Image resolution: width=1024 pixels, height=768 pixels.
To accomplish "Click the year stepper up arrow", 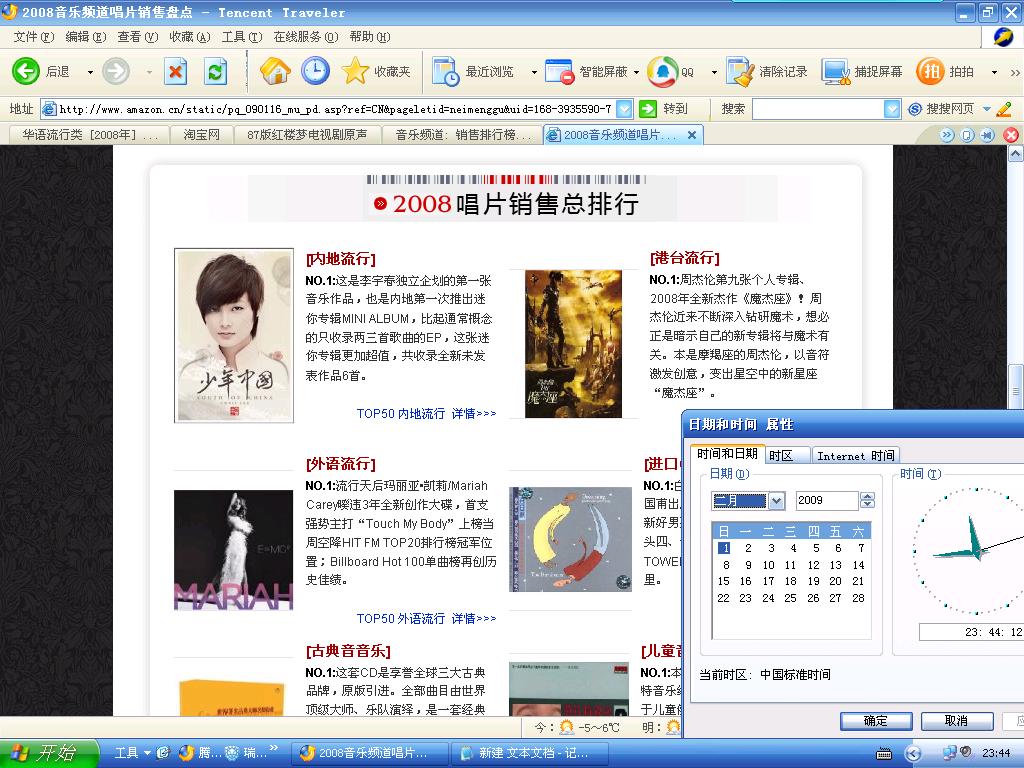I will pyautogui.click(x=867, y=496).
